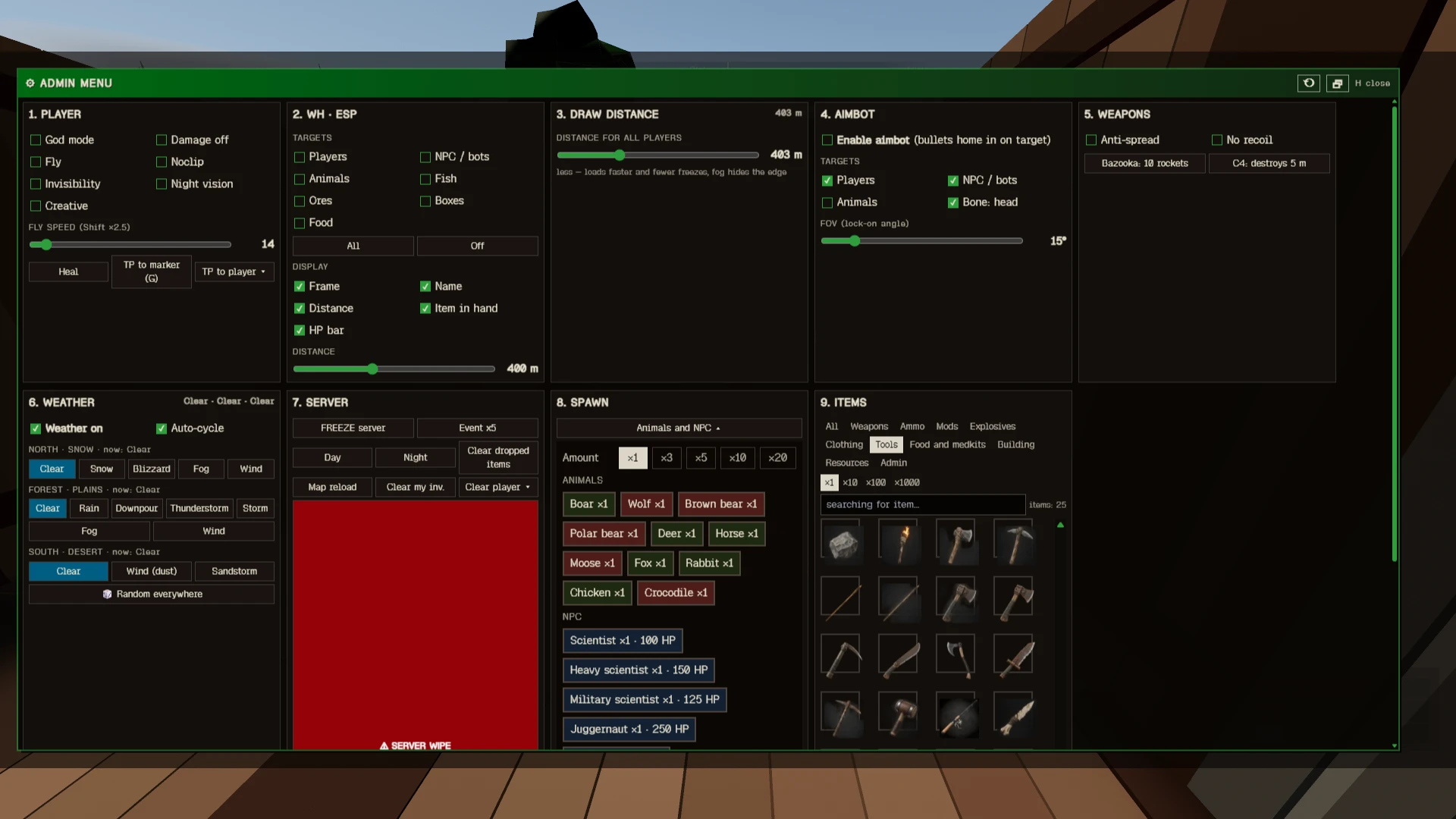Screen dimensions: 1456x819
Task: Select the burning torch item icon
Action: coord(898,542)
